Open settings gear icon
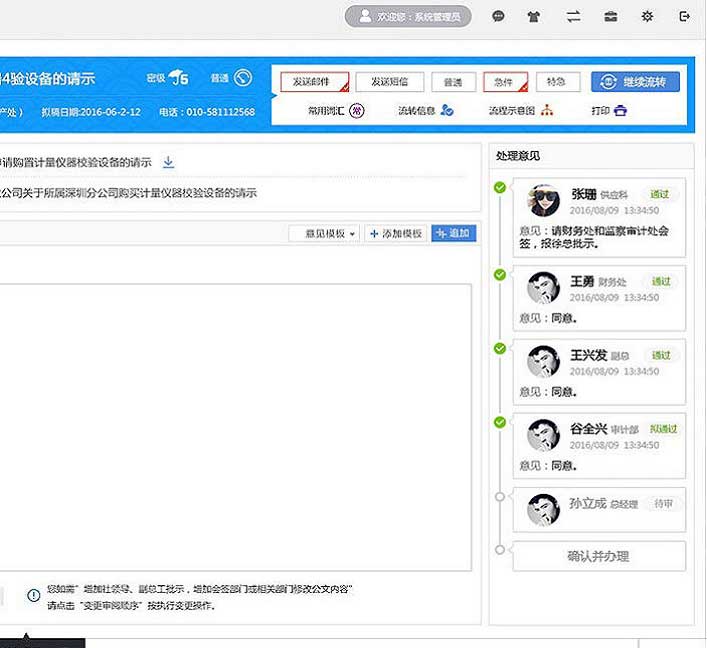 coord(647,17)
